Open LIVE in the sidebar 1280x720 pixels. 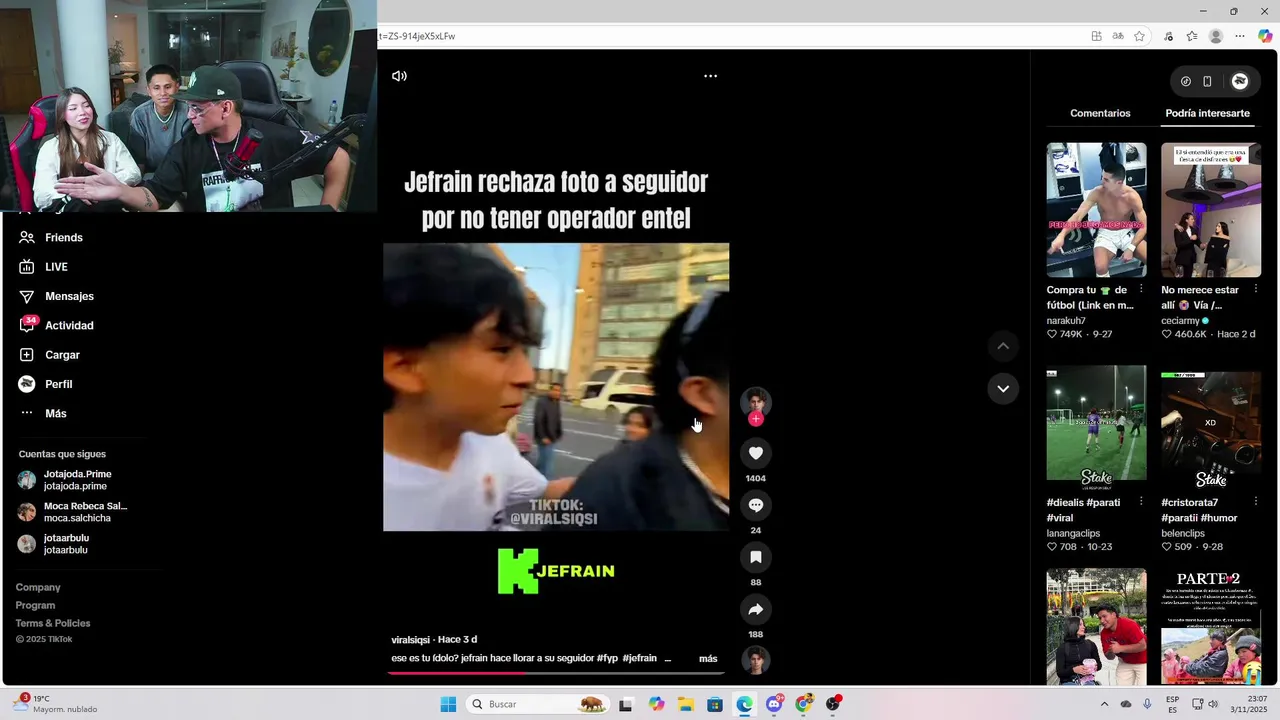44,267
